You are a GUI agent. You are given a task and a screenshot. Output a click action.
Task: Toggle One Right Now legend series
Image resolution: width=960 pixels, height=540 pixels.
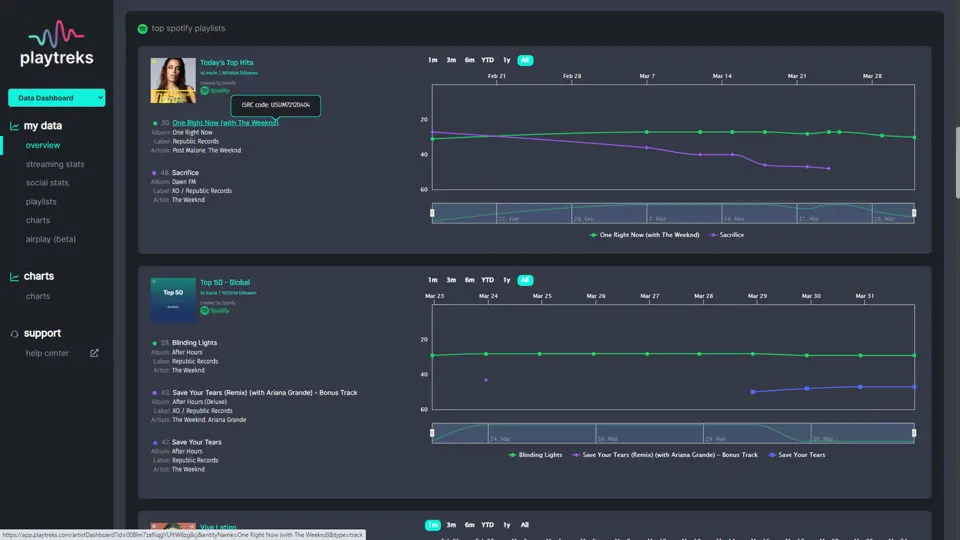[644, 235]
